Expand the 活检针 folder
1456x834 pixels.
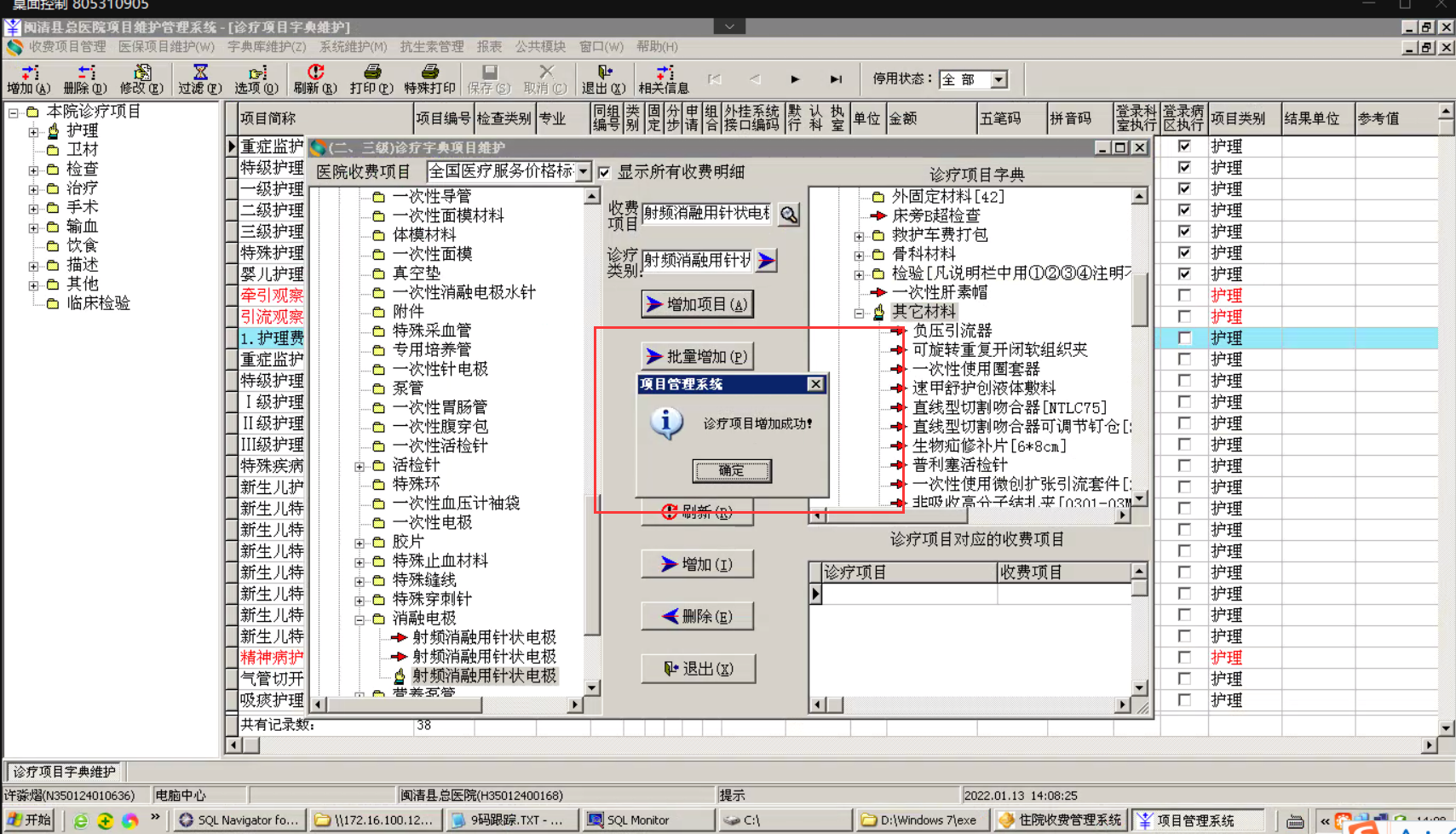[x=360, y=466]
